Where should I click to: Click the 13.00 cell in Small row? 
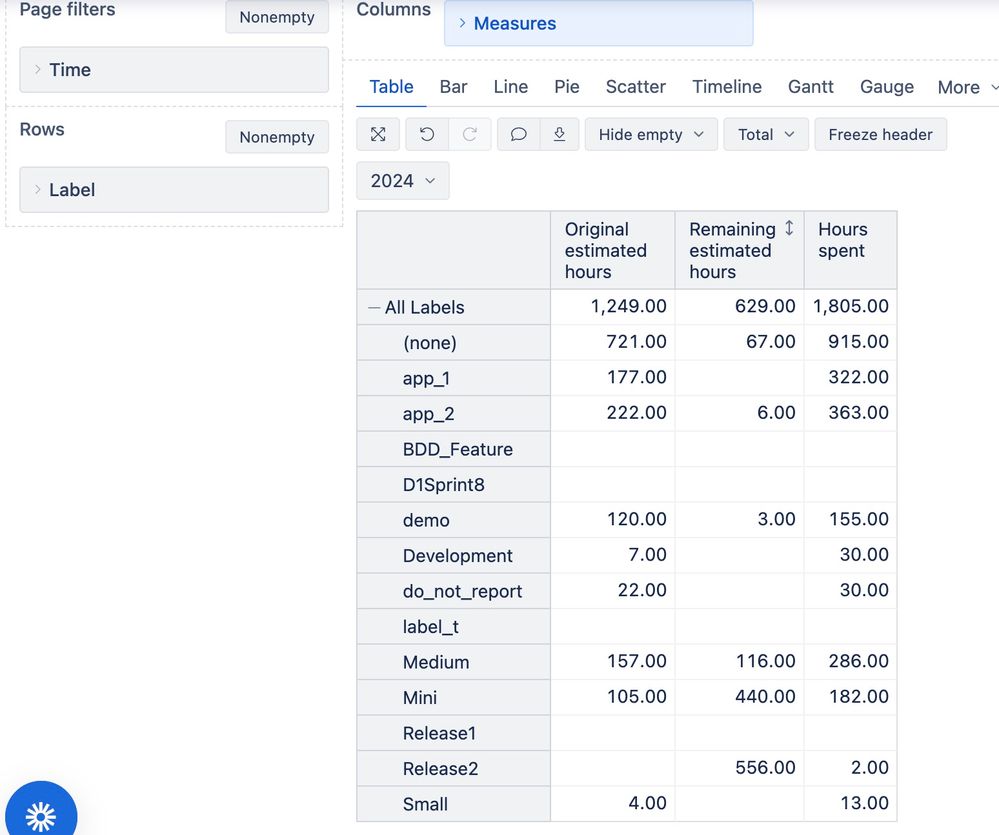point(851,803)
